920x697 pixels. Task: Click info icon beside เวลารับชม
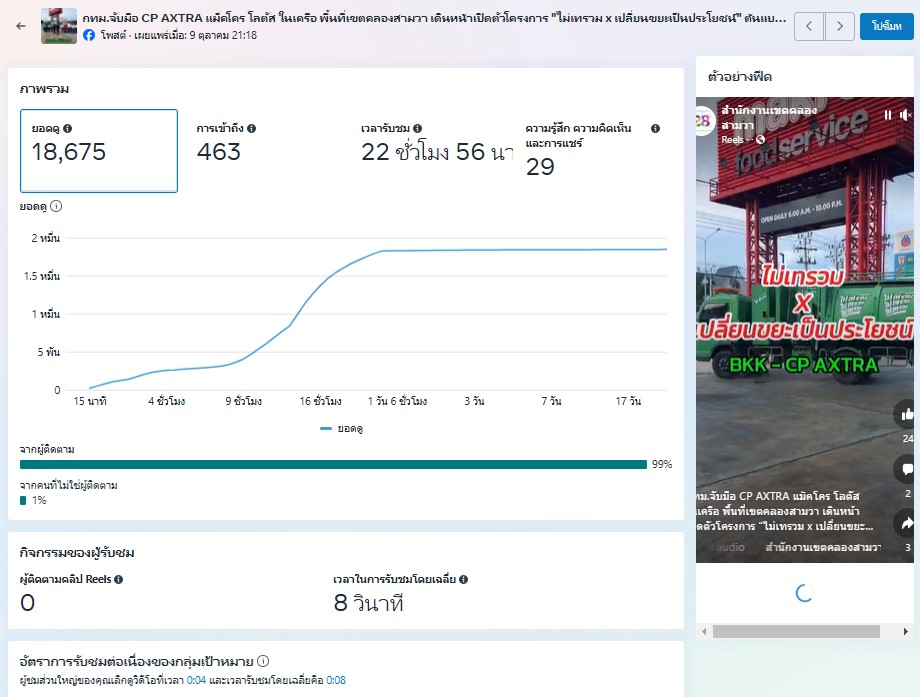(415, 129)
